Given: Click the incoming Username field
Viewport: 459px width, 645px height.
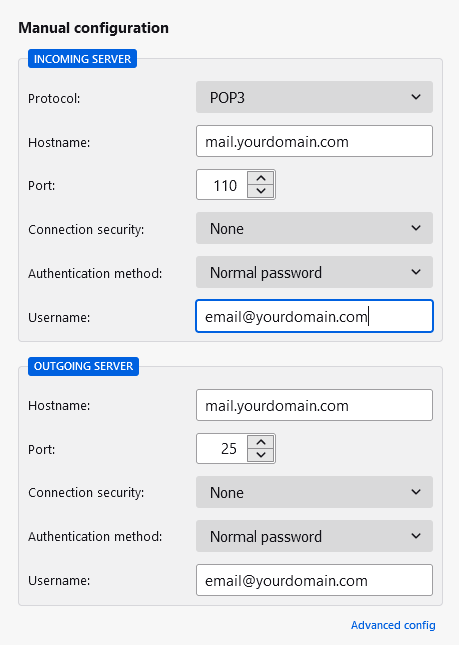Looking at the screenshot, I should tap(314, 316).
